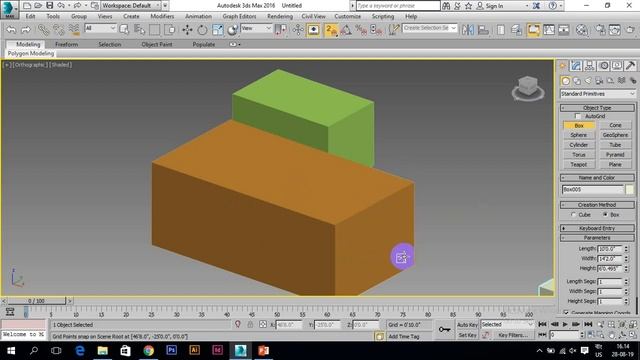The height and width of the screenshot is (360, 640).
Task: Toggle the Angle Snap icon
Action: click(x=346, y=29)
